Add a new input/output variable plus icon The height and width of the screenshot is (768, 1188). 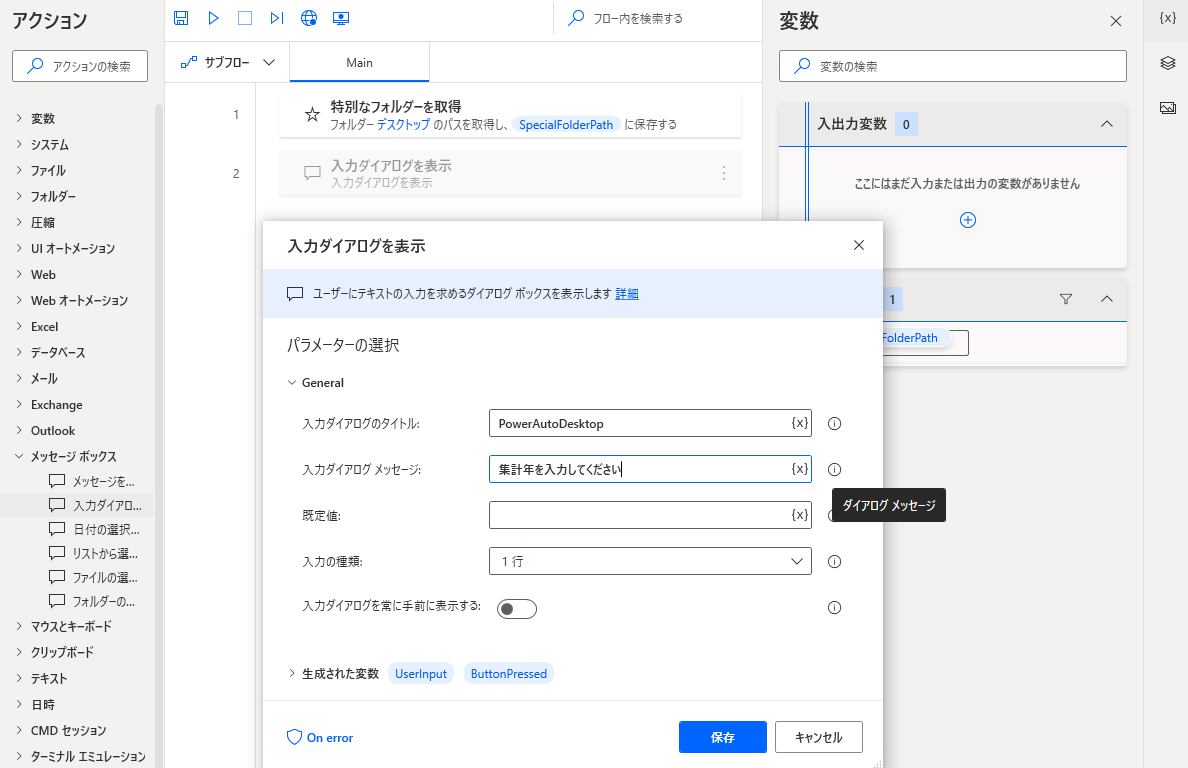click(x=968, y=220)
